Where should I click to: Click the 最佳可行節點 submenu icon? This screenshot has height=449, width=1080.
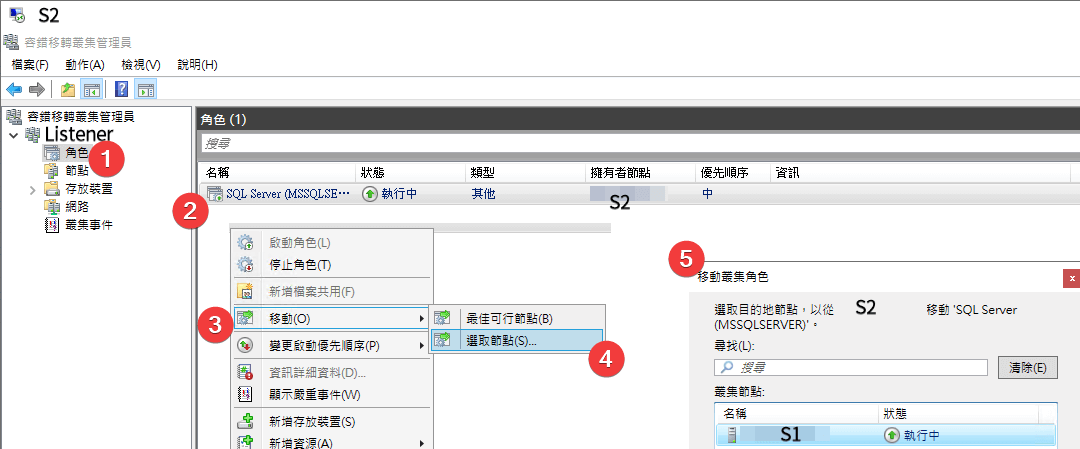pos(442,318)
